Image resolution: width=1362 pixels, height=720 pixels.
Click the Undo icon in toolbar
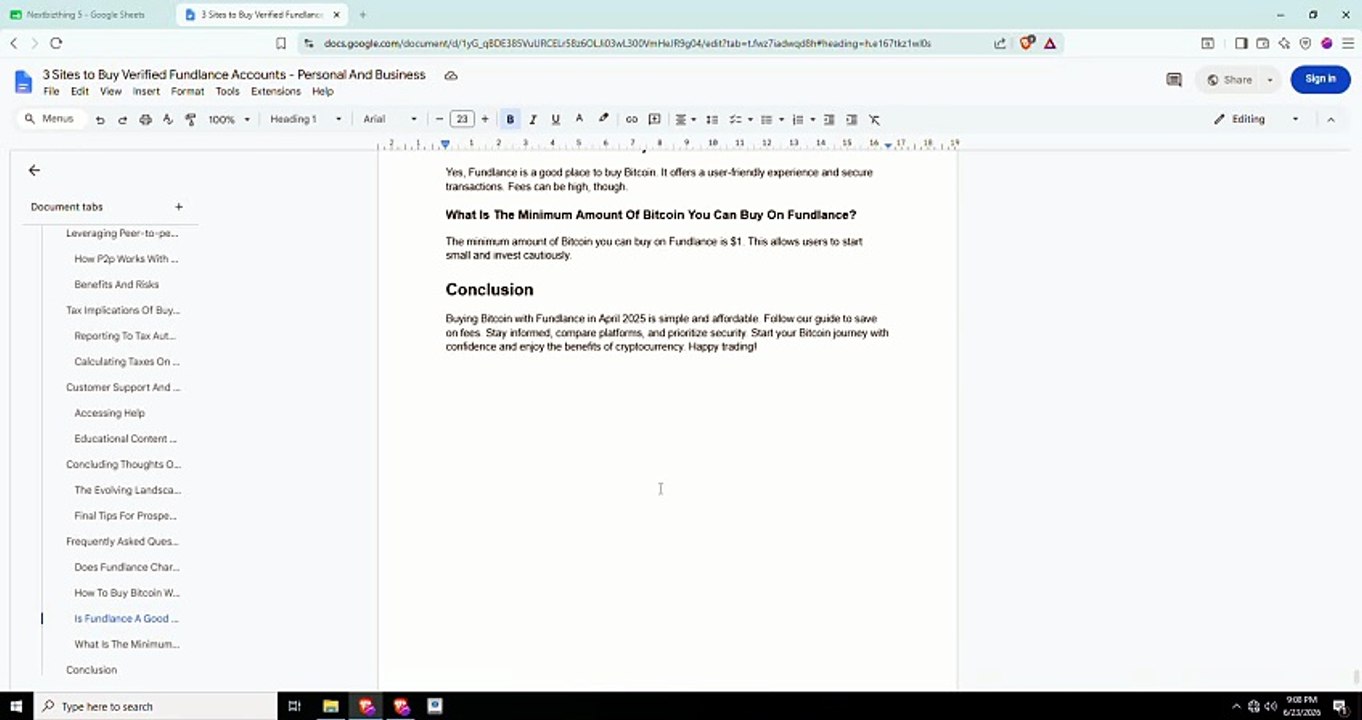click(x=100, y=120)
